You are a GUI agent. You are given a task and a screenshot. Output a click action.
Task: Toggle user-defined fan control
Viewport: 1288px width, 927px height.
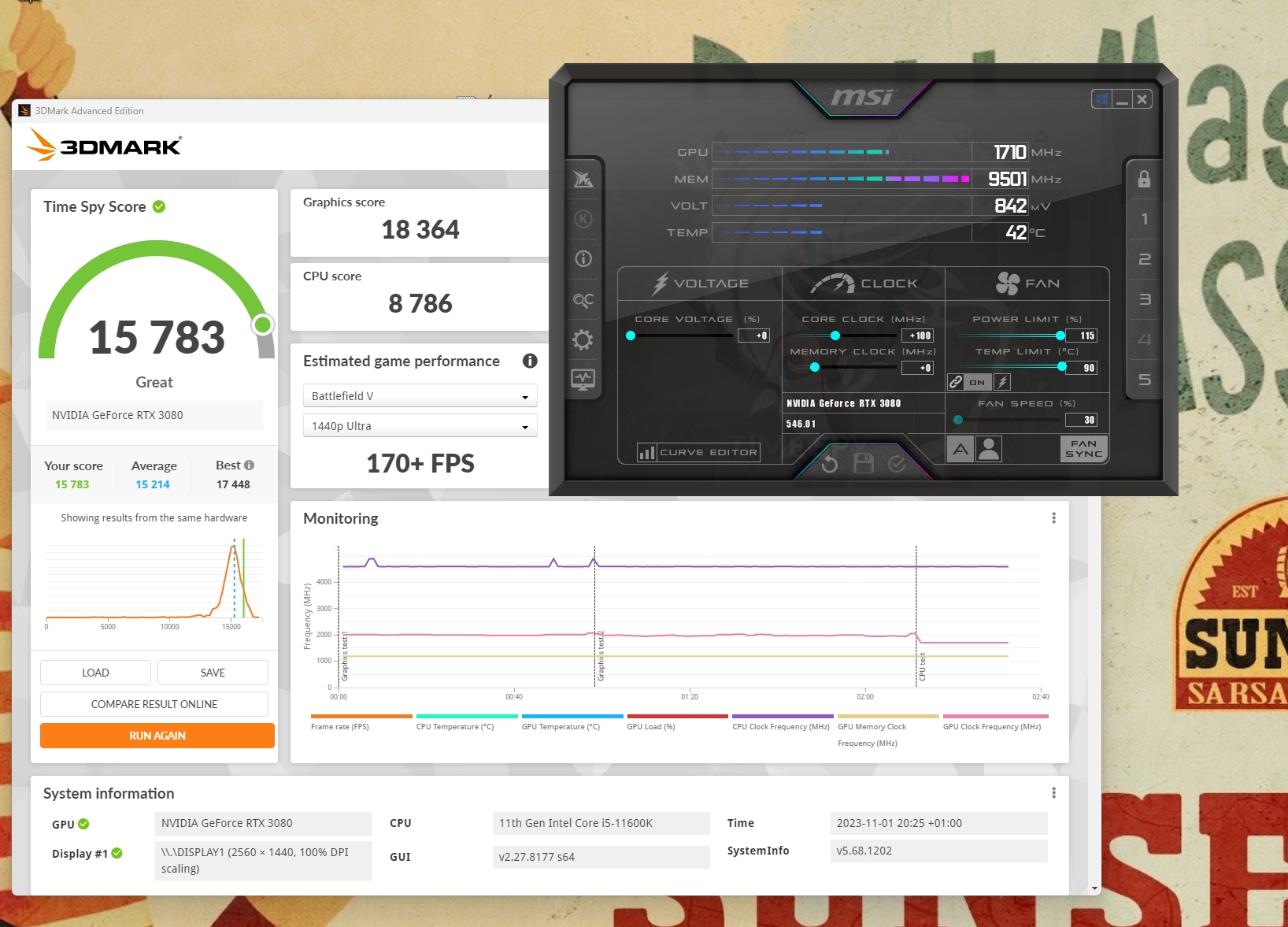click(989, 449)
